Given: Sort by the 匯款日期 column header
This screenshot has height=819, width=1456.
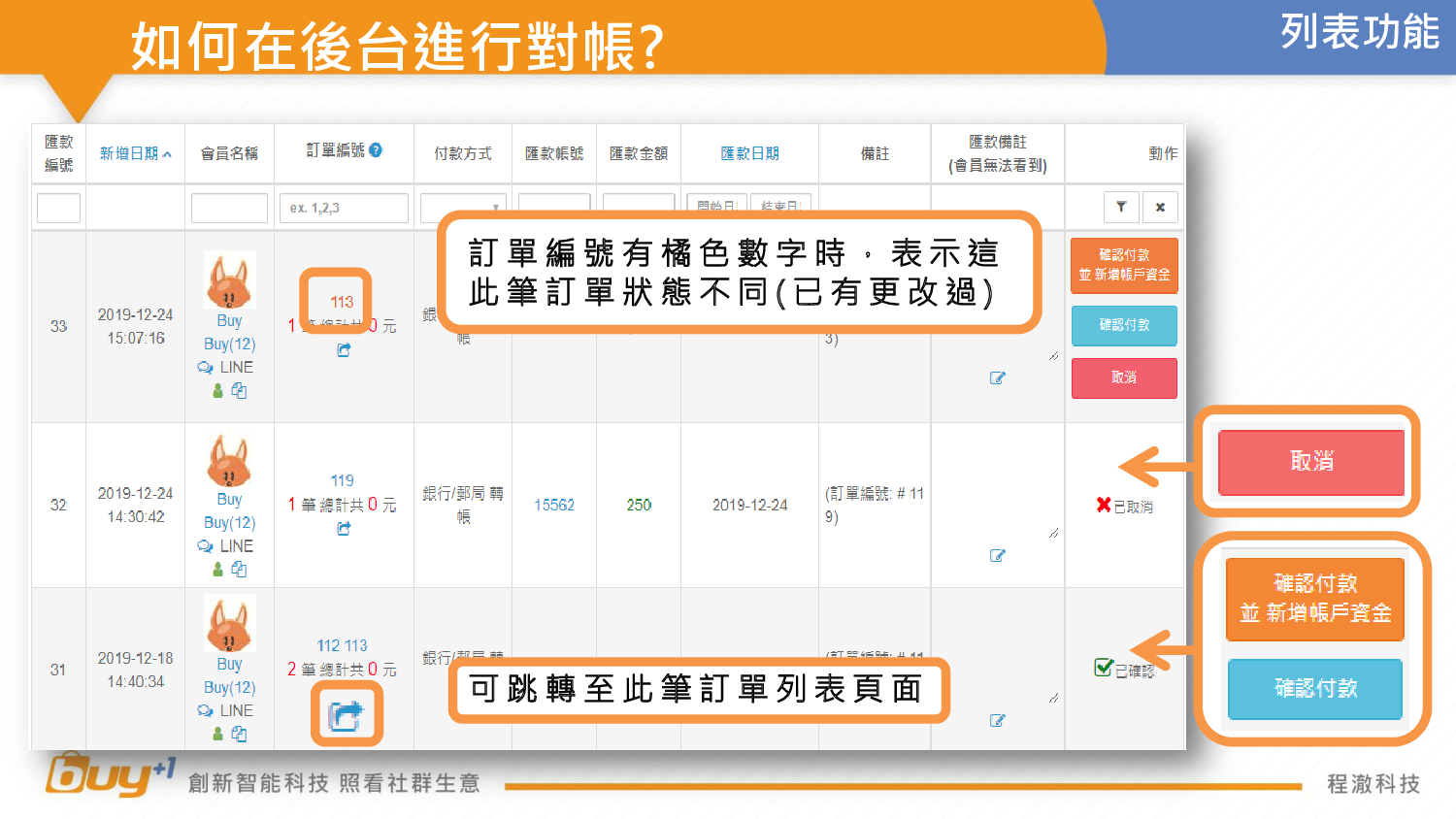Looking at the screenshot, I should (x=749, y=153).
